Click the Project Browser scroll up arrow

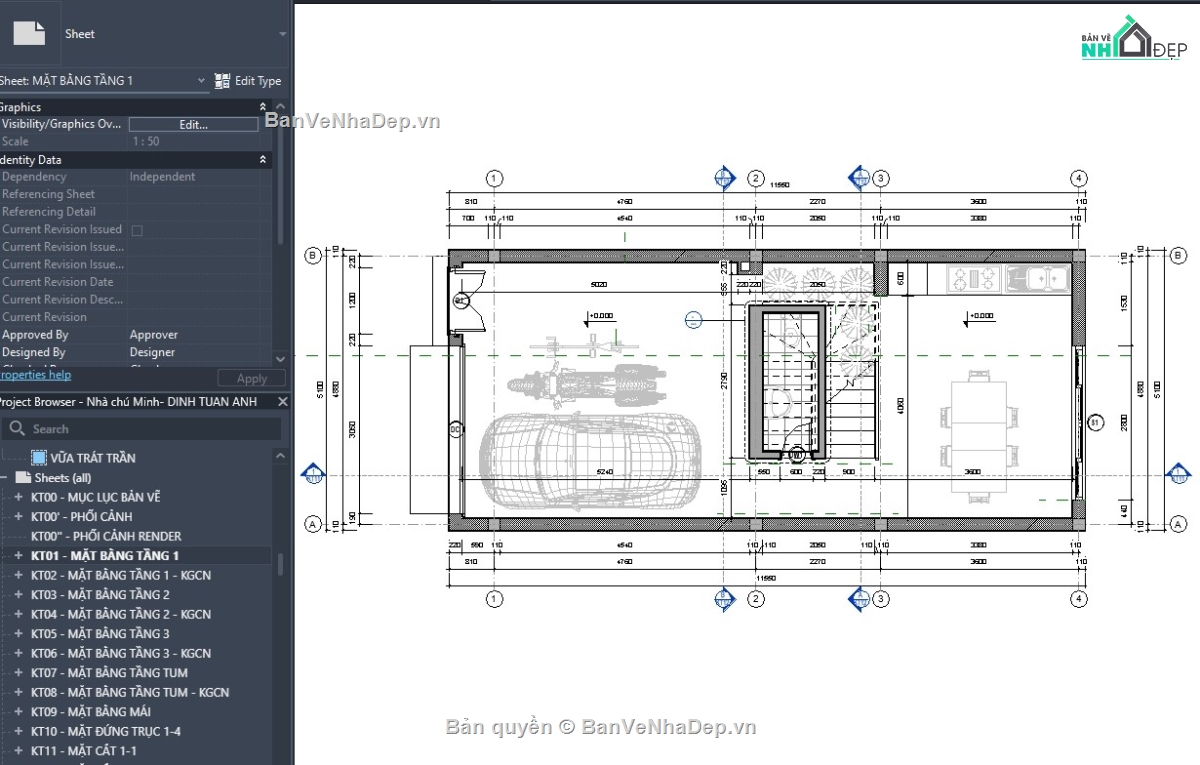coord(281,456)
